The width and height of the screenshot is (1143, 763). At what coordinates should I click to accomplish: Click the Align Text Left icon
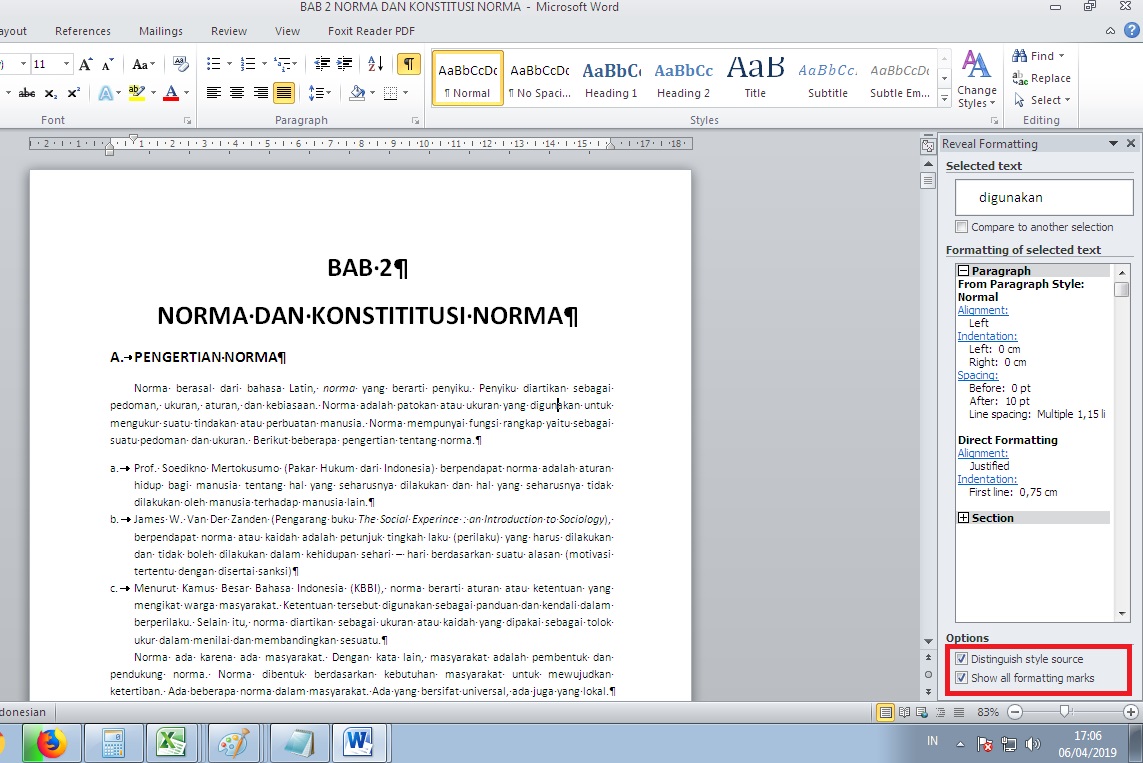[x=213, y=92]
